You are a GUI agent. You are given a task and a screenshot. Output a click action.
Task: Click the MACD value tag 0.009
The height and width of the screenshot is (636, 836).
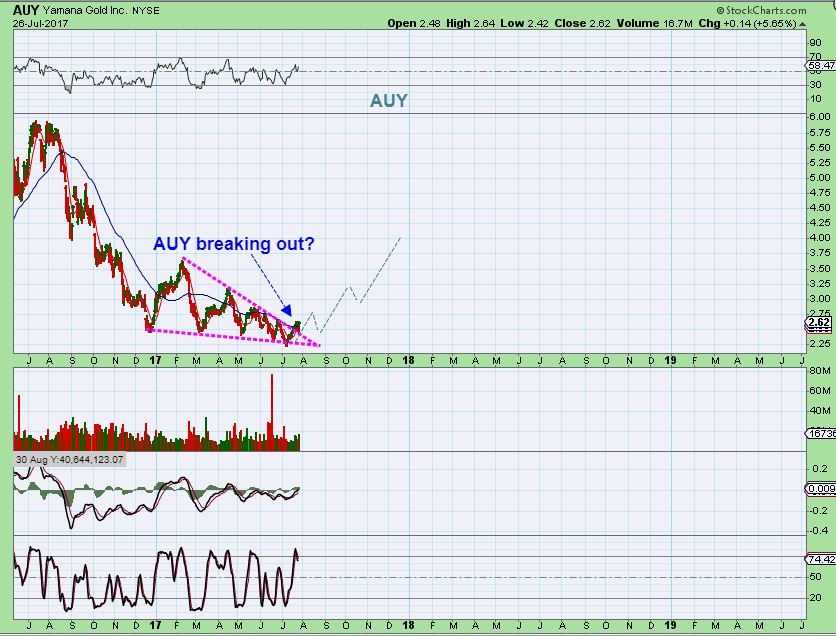click(821, 488)
